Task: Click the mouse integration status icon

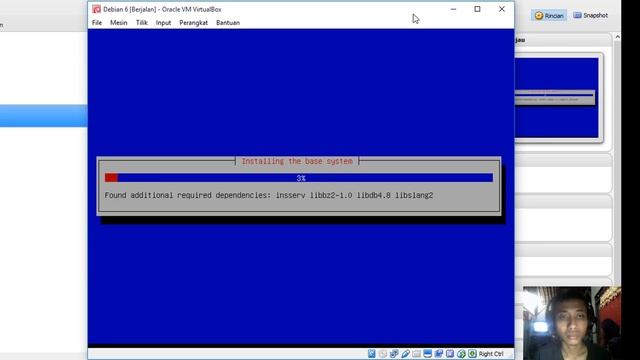Action: (x=462, y=353)
